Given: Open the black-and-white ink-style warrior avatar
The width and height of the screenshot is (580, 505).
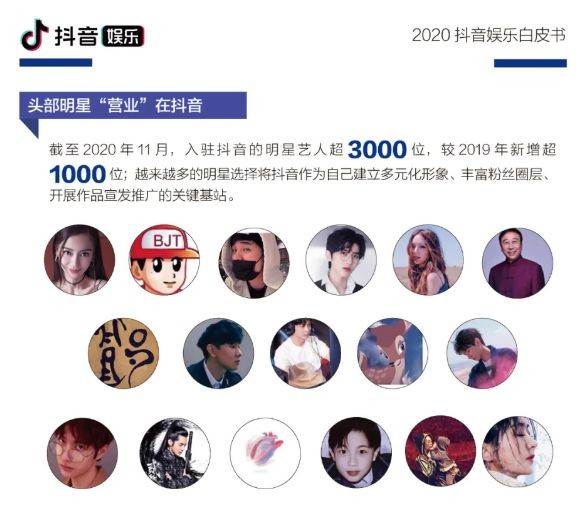Looking at the screenshot, I should coord(175,453).
